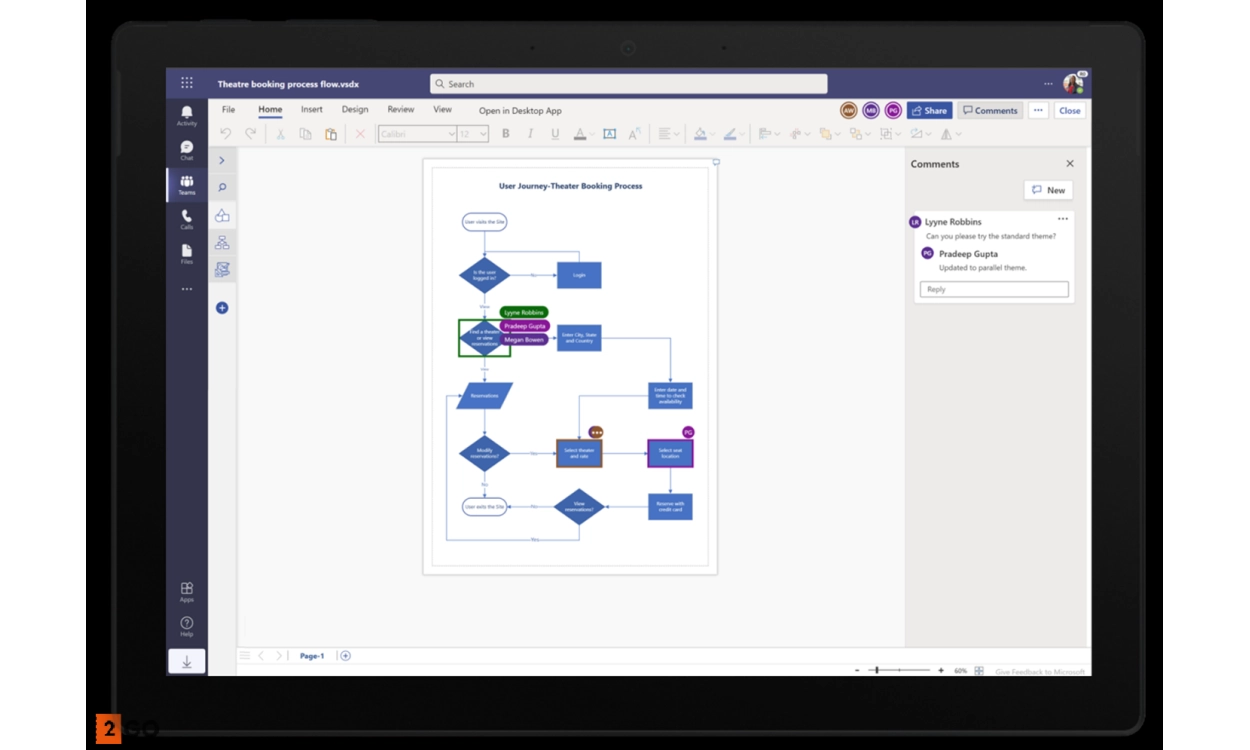Toggle the Comments pane button
This screenshot has height=750, width=1250.
(990, 111)
